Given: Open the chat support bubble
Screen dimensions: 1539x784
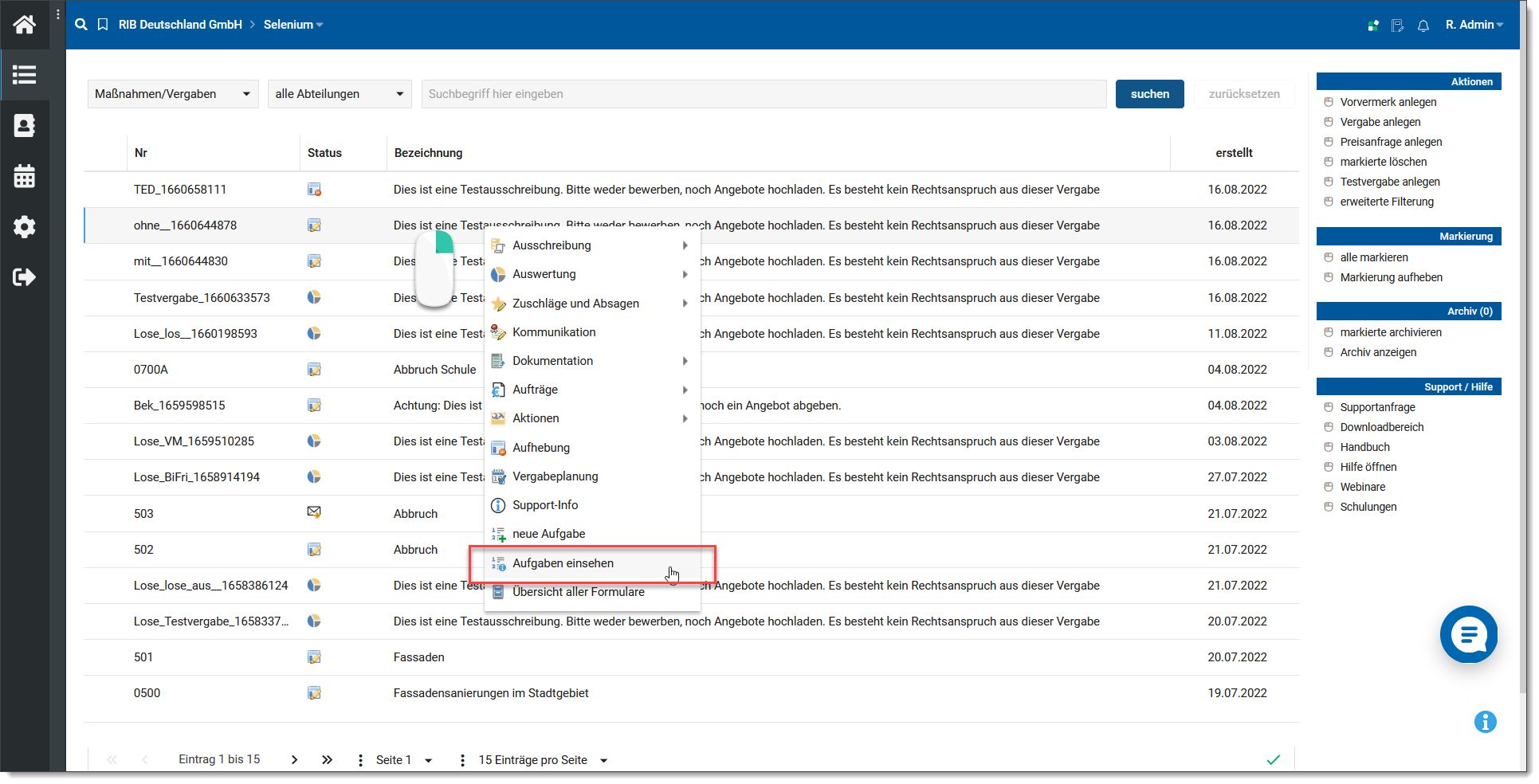Looking at the screenshot, I should coord(1468,634).
